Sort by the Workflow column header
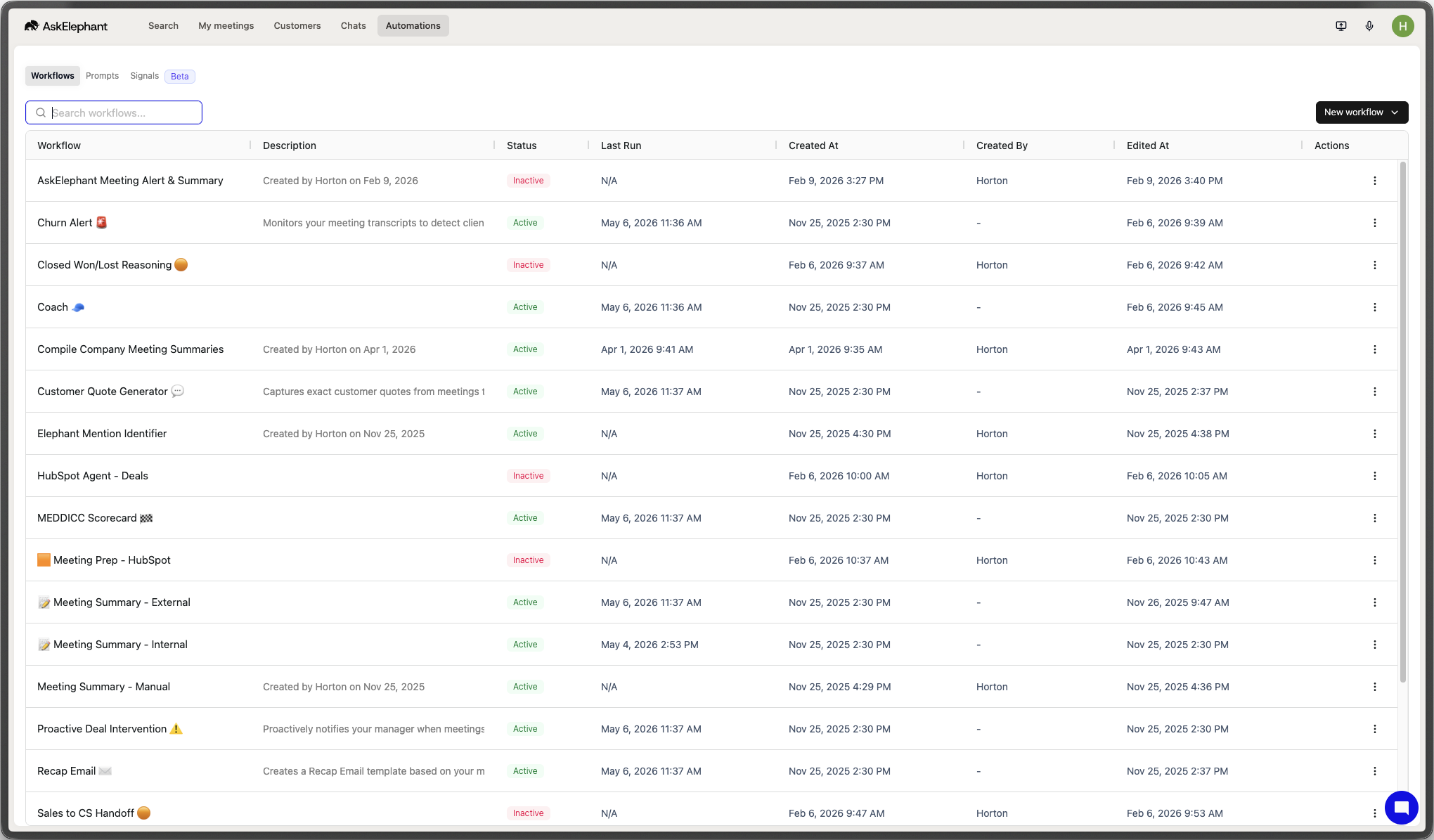Screen dimensions: 1434x840 pos(59,146)
